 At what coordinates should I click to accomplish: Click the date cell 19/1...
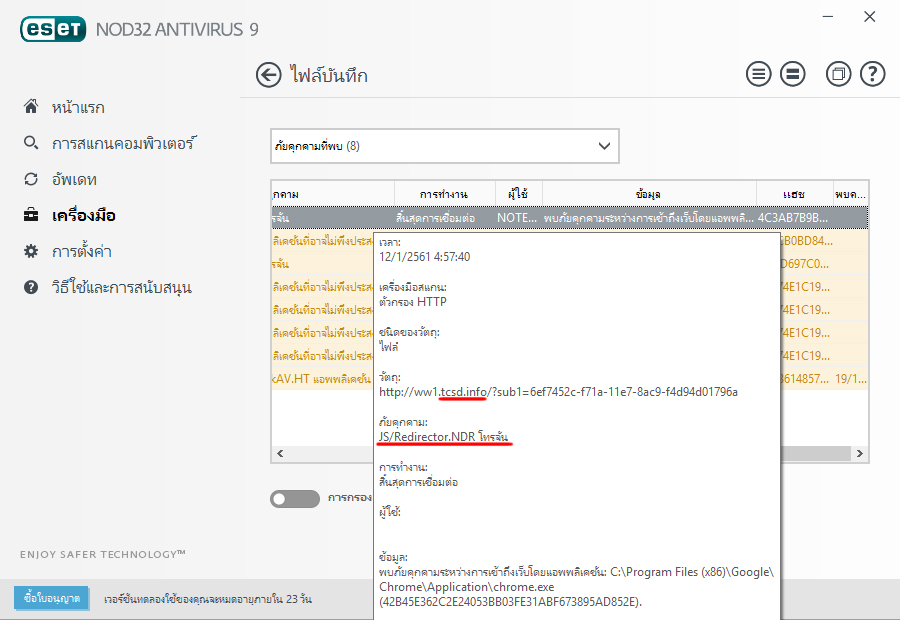pos(851,379)
